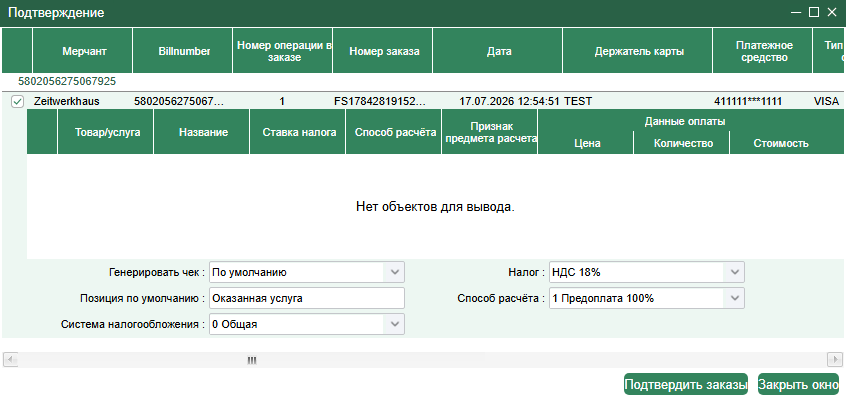The width and height of the screenshot is (846, 401).
Task: Click the Товар/услуга column header
Action: click(x=106, y=132)
